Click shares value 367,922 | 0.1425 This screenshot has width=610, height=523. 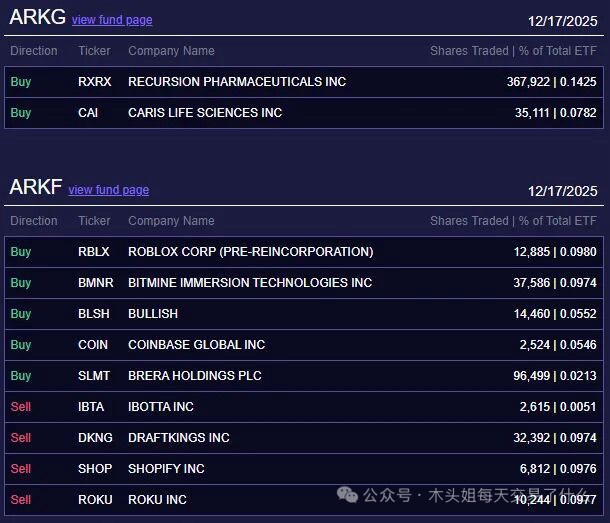551,82
